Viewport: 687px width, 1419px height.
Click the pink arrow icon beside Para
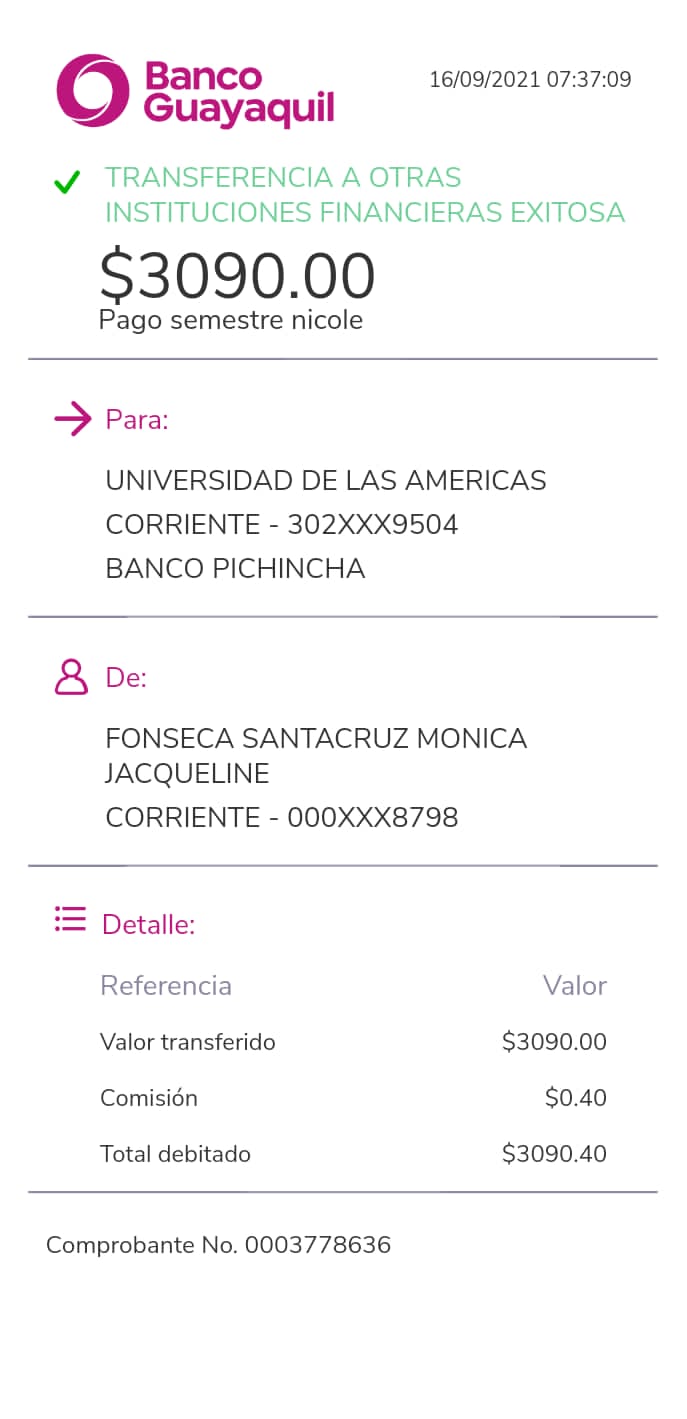click(72, 419)
